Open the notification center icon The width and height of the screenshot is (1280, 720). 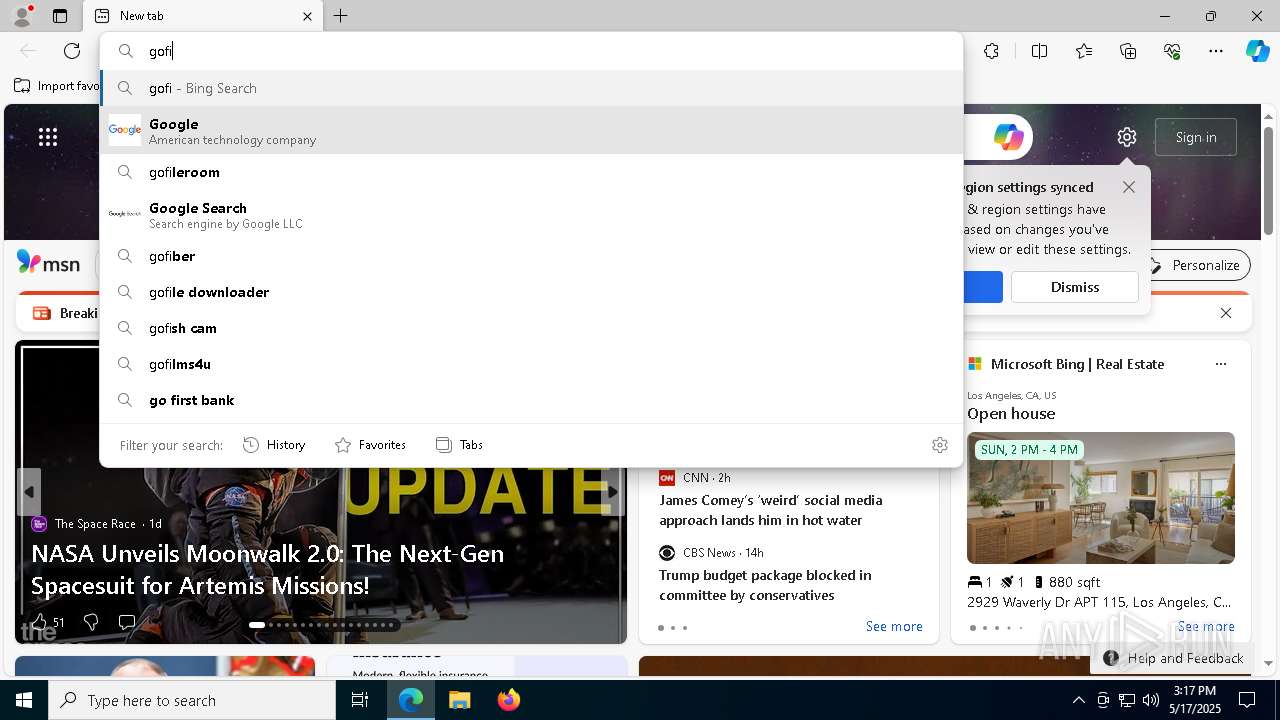pos(1247,700)
